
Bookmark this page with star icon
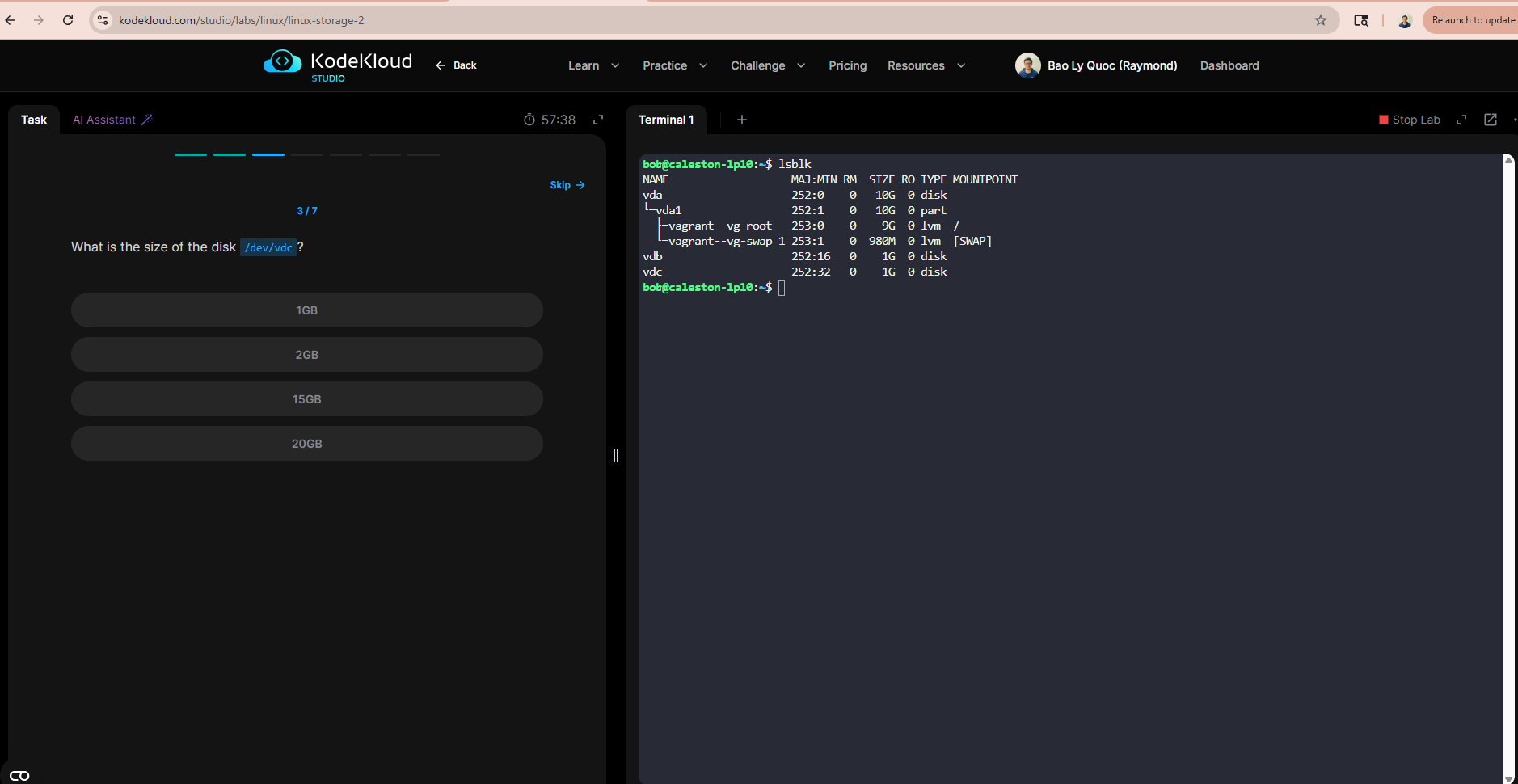(1321, 20)
